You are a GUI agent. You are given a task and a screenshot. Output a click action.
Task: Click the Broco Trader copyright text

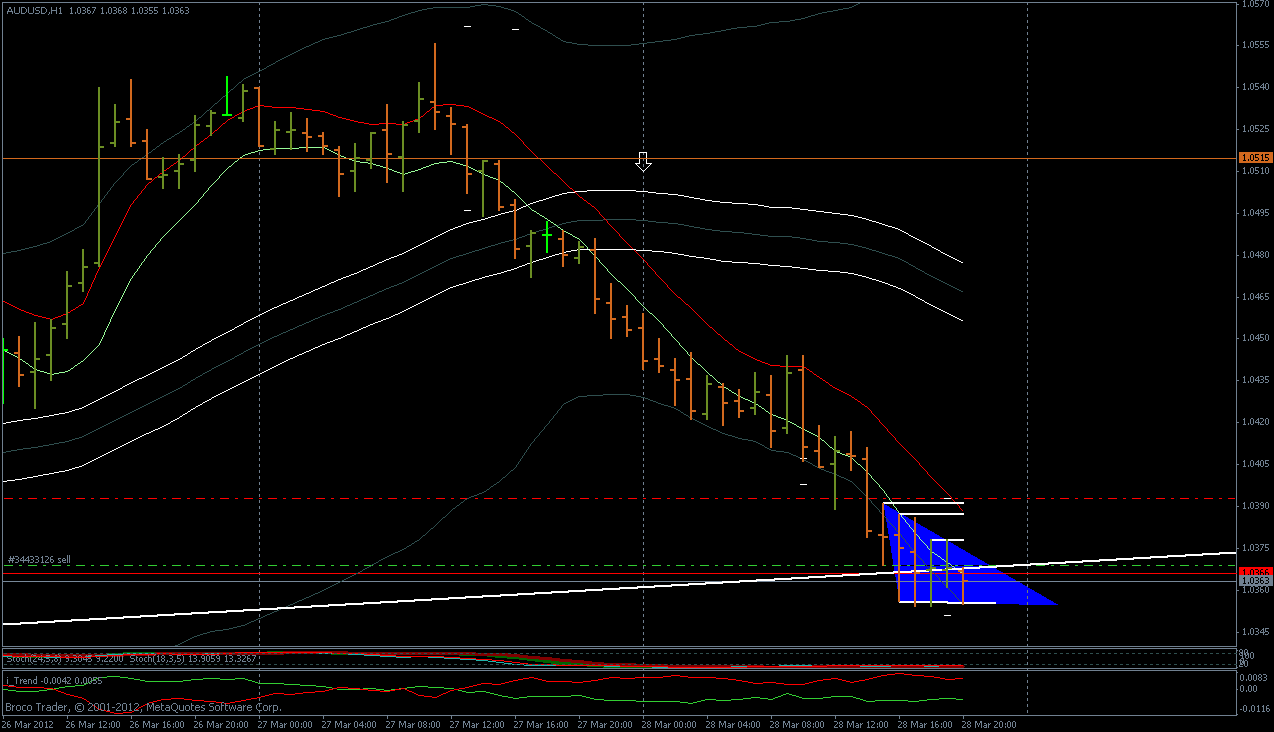click(143, 706)
